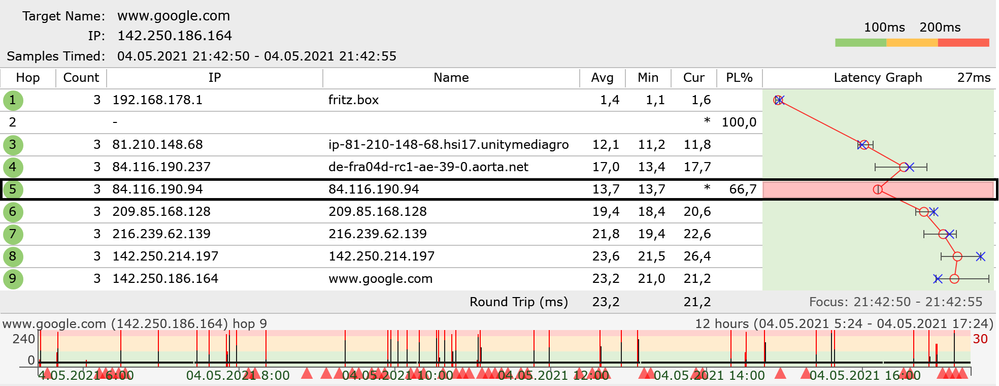
Task: Click the Cur column header
Action: pos(694,78)
